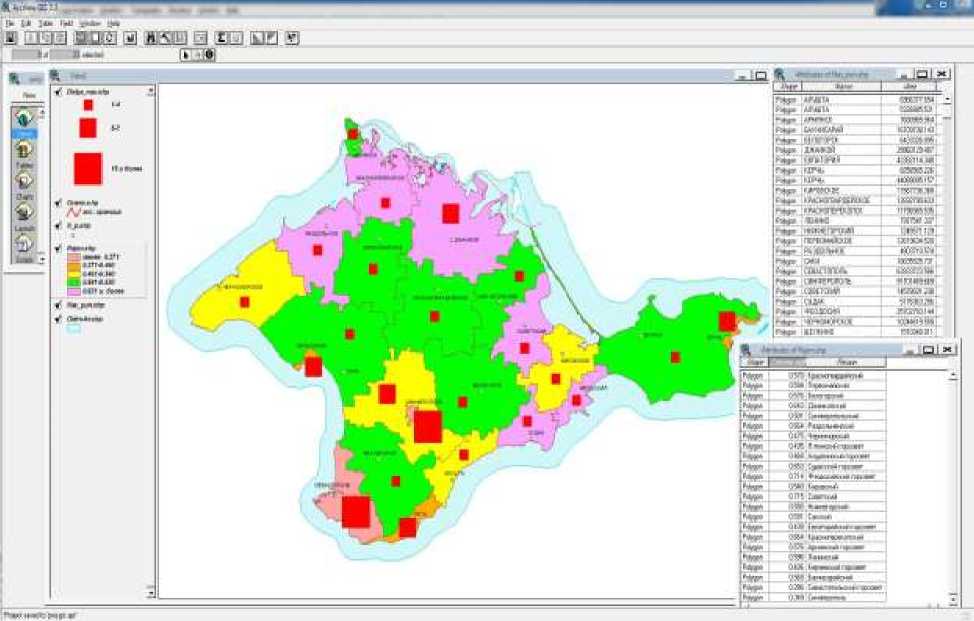Viewport: 974px width, 621px height.
Task: Open Charts in the project window
Action: (x=24, y=183)
